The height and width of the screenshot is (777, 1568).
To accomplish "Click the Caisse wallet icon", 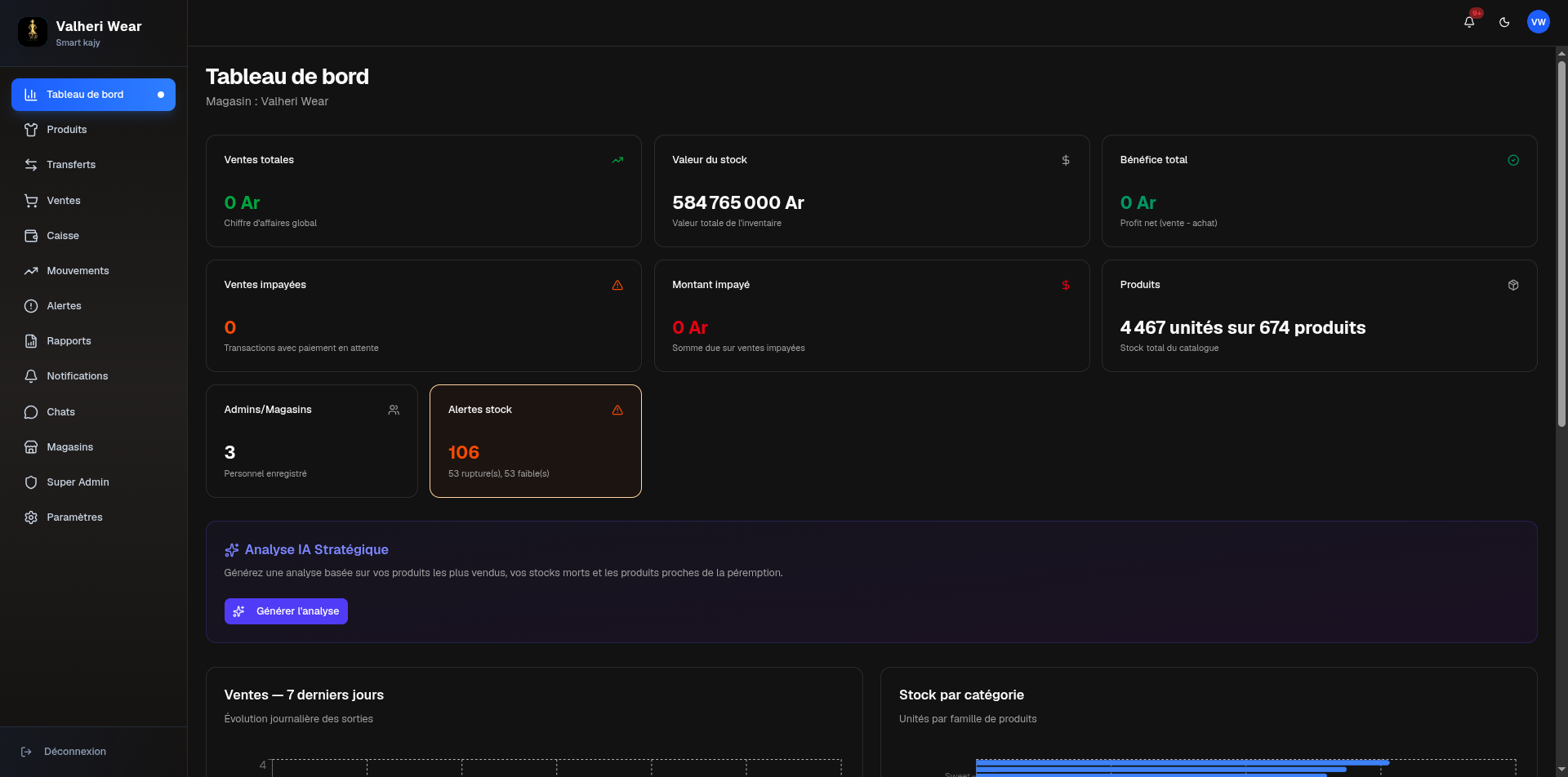I will tap(31, 236).
